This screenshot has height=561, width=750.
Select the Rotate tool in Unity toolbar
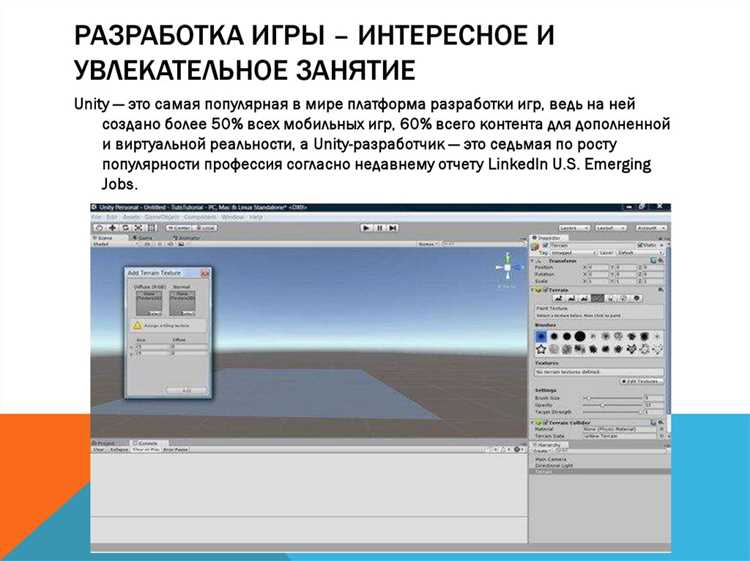point(125,228)
